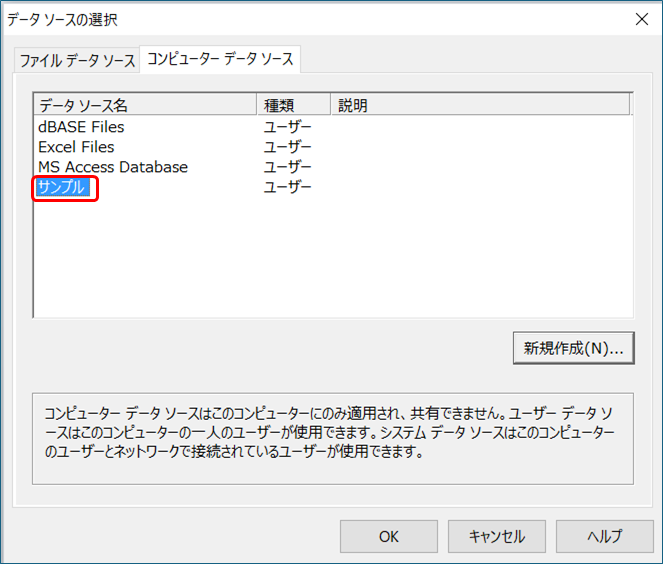
Task: Click the 説明 column header
Action: click(x=481, y=105)
